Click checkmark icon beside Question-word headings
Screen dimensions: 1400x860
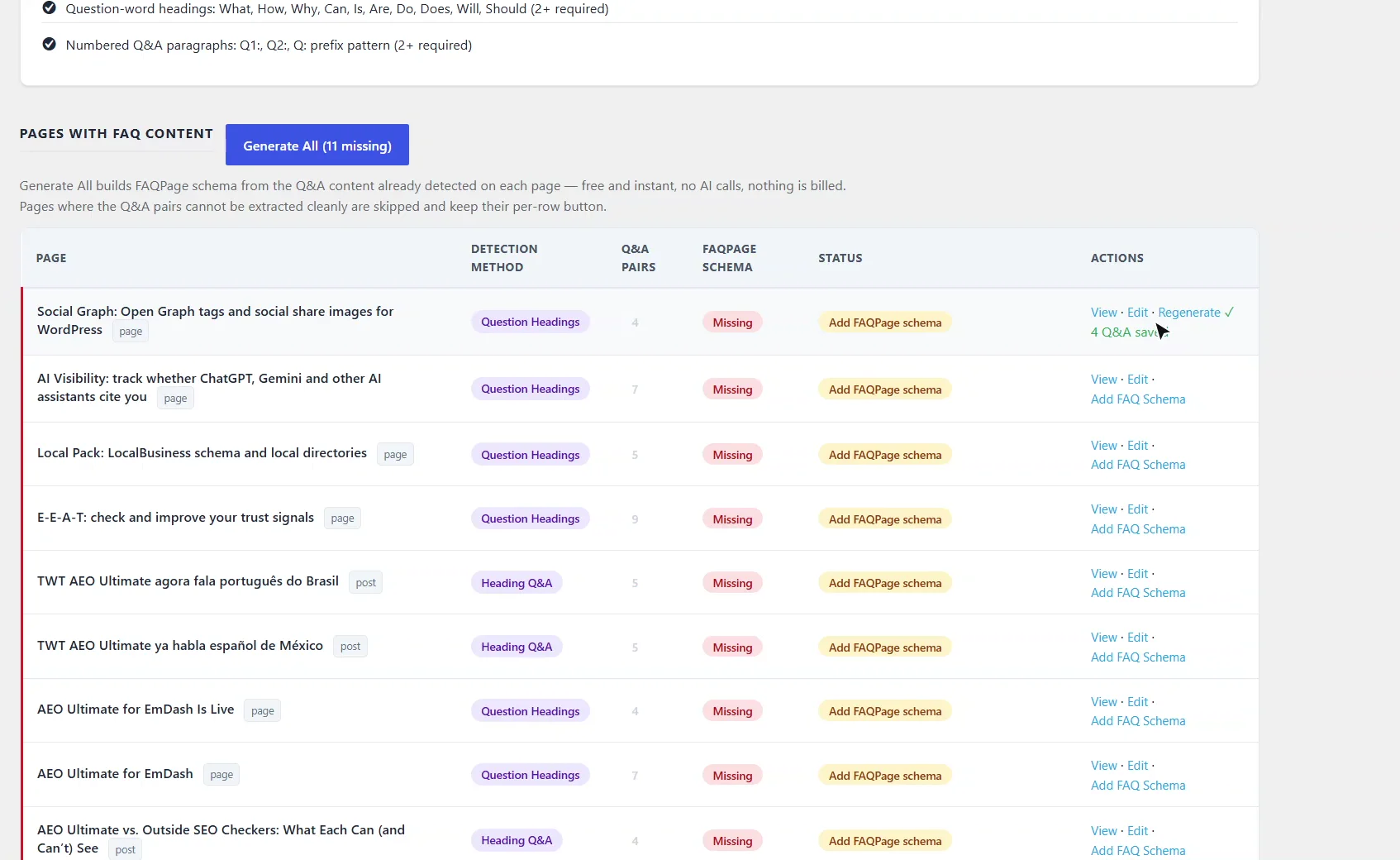pyautogui.click(x=50, y=8)
